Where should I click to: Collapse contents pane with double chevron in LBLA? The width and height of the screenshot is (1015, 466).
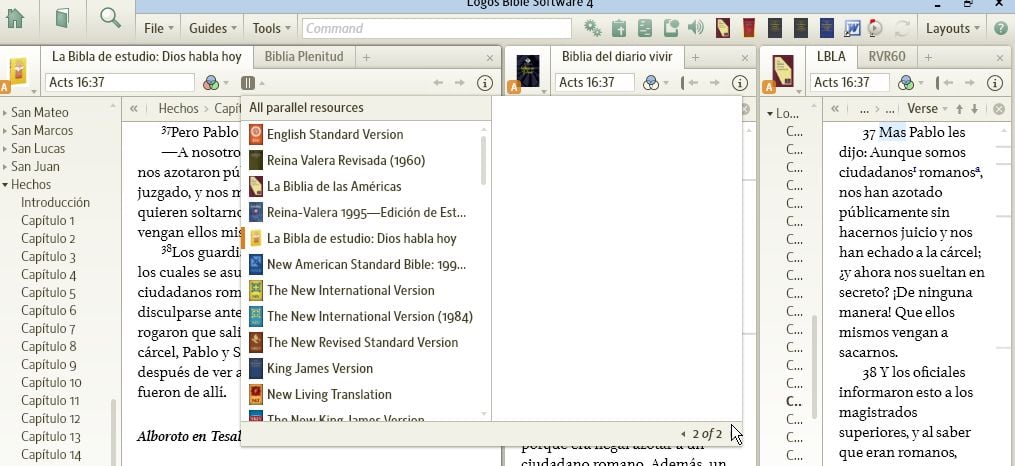click(x=835, y=109)
